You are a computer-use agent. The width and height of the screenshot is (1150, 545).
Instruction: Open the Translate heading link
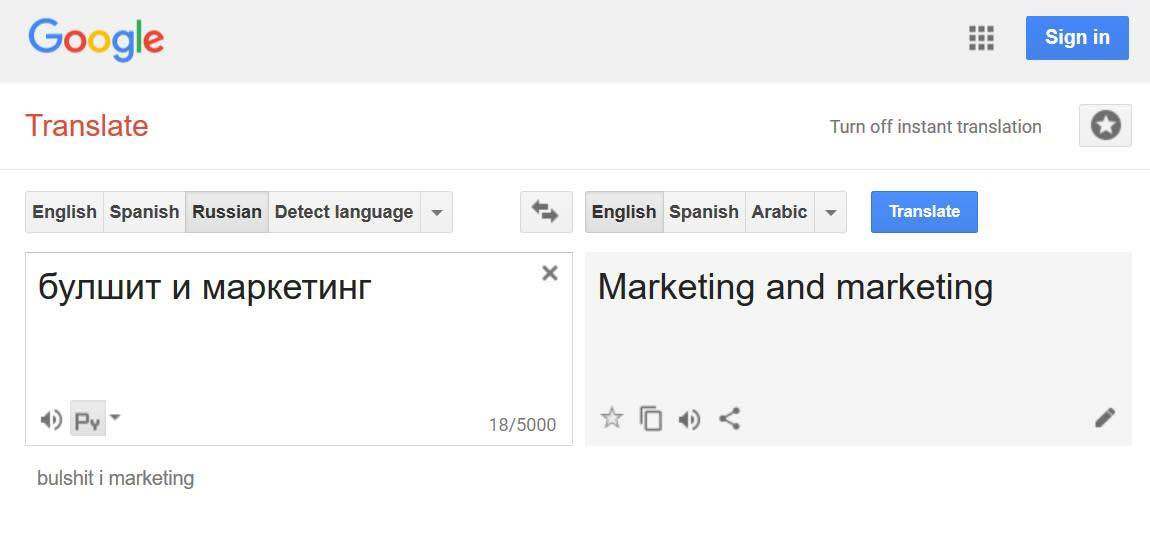click(x=87, y=126)
